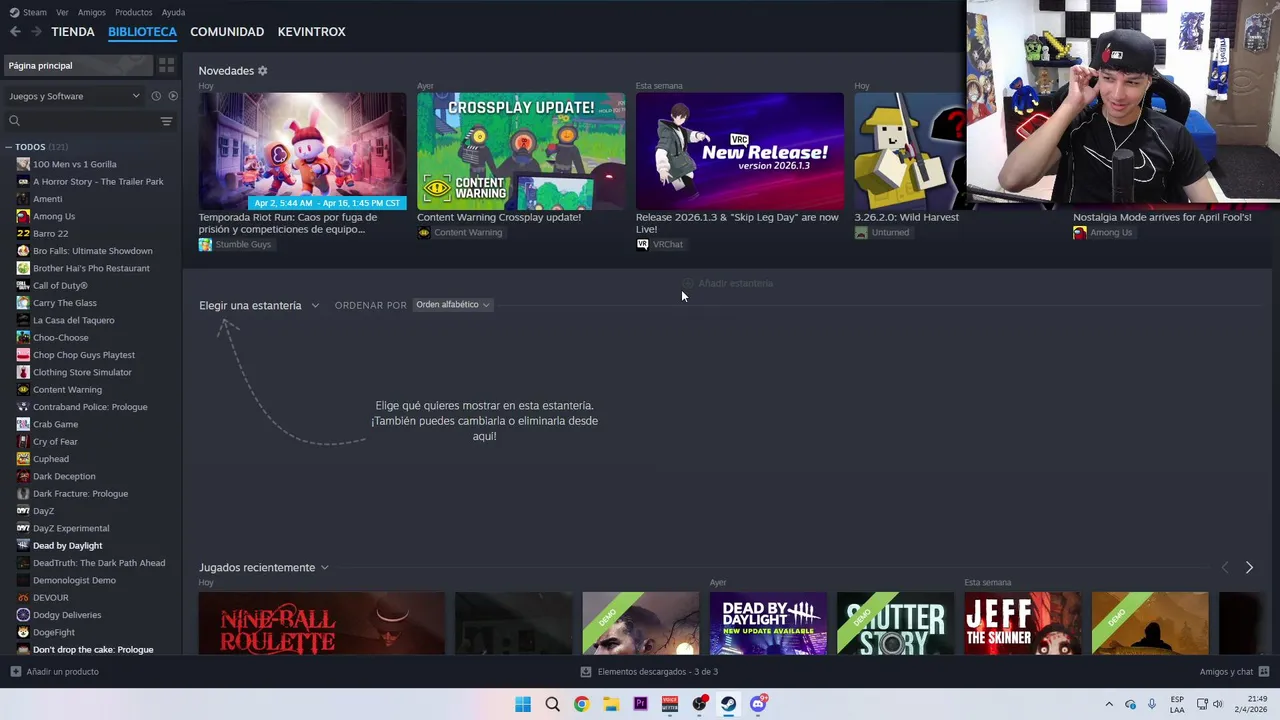Open Content Warning Crossplay update news title
1280x720 pixels.
click(x=499, y=217)
